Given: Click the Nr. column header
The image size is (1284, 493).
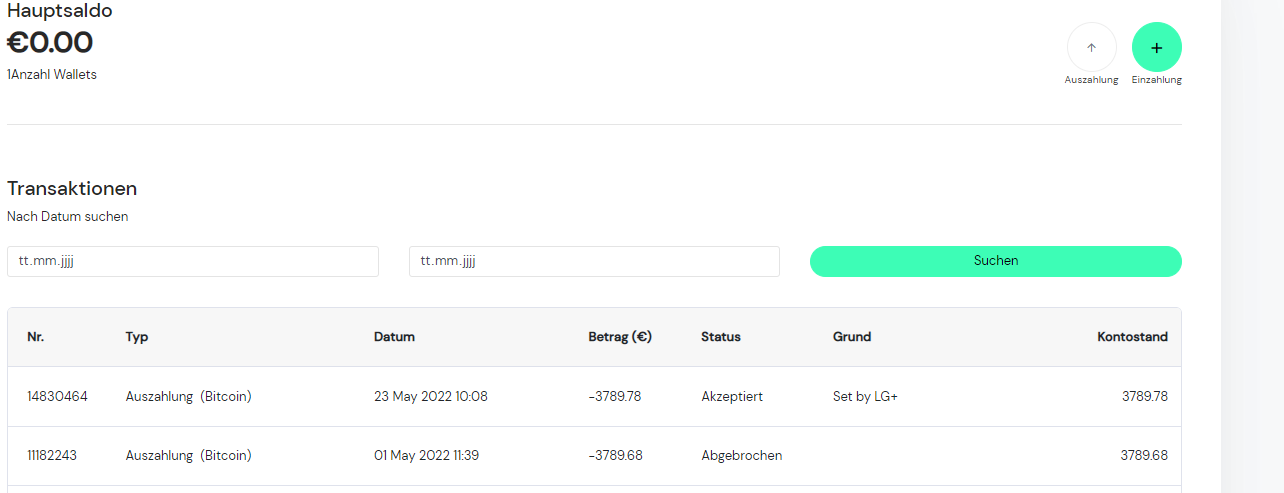Looking at the screenshot, I should (x=36, y=337).
